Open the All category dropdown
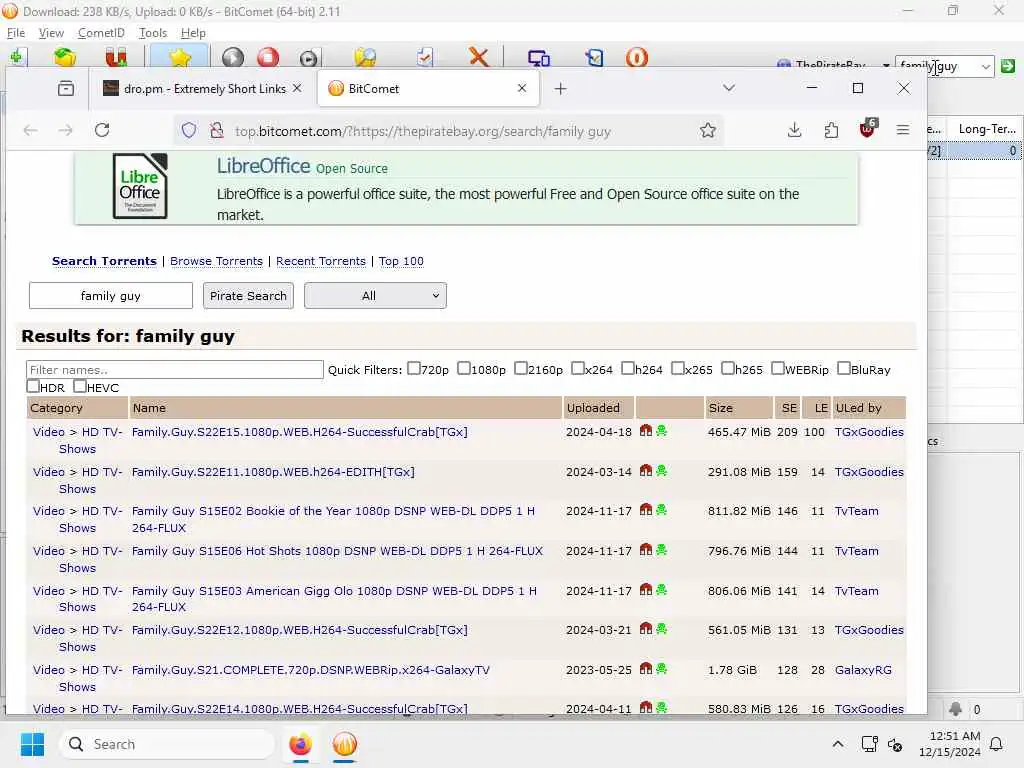This screenshot has width=1024, height=768. 375,296
